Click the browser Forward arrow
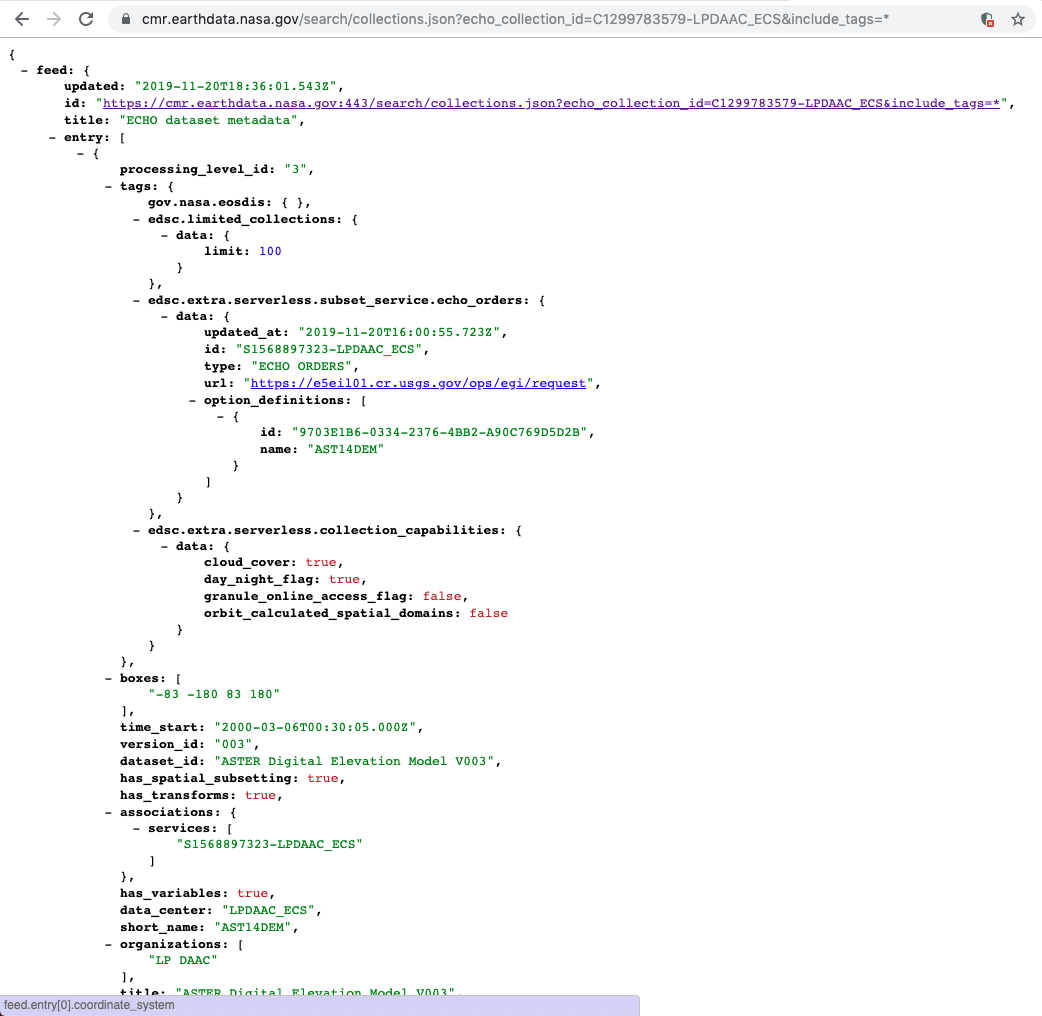Image resolution: width=1042 pixels, height=1016 pixels. [54, 19]
